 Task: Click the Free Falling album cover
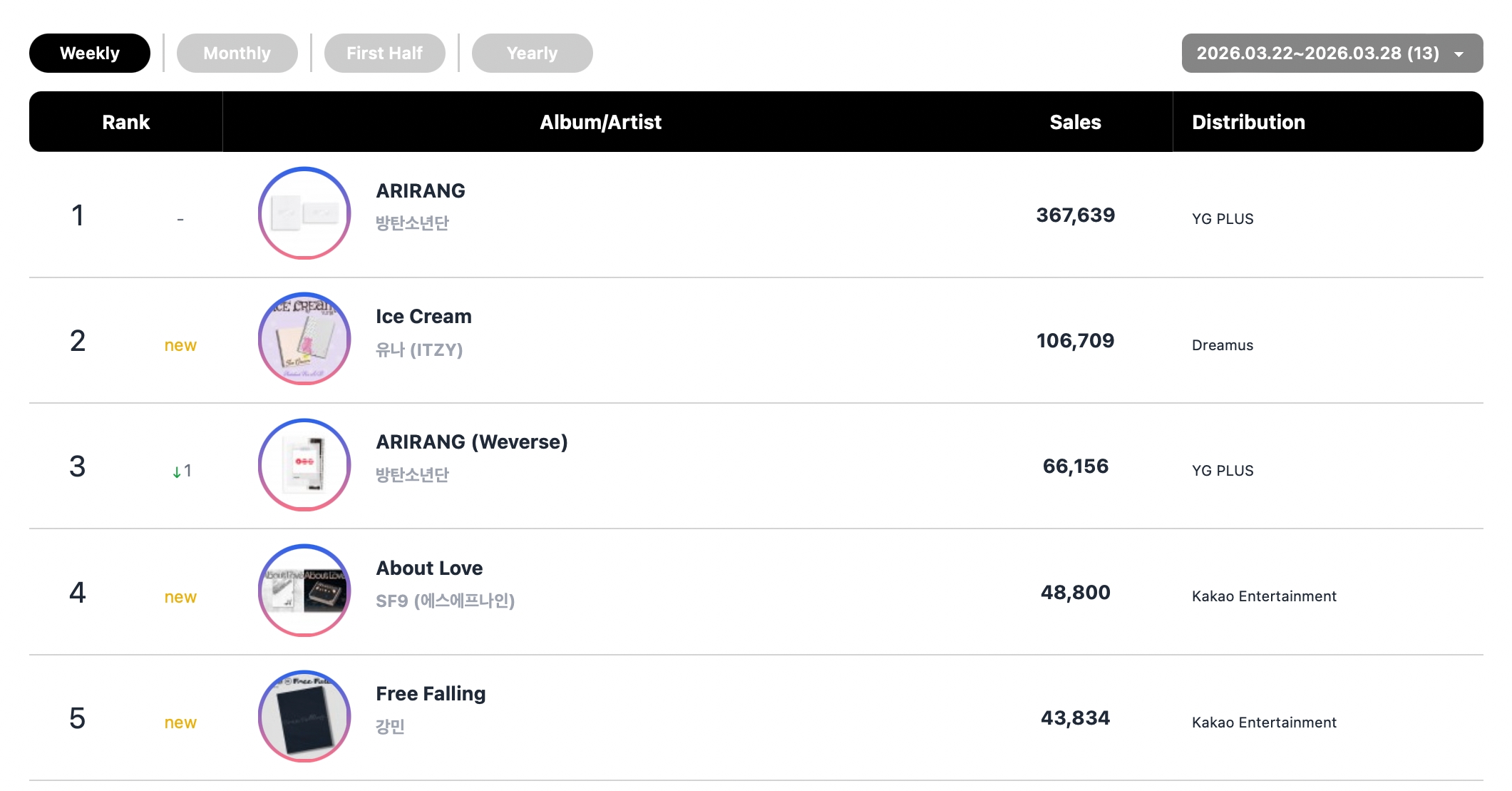[x=304, y=716]
